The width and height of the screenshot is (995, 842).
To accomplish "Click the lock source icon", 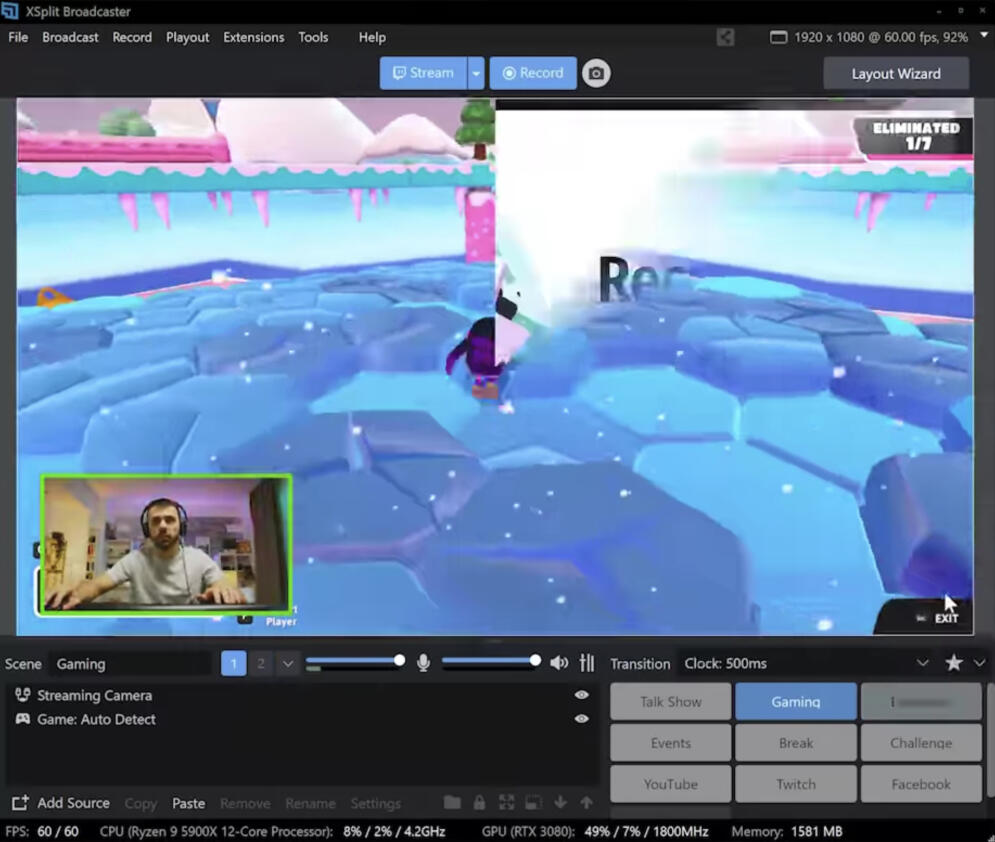I will click(479, 803).
